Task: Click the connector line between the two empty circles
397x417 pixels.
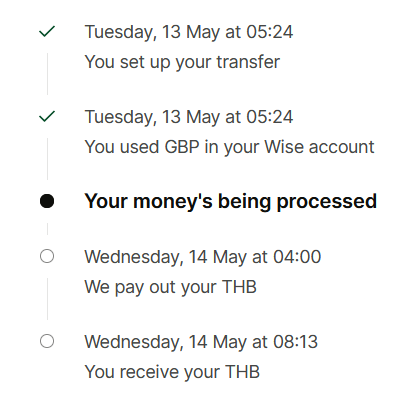Action: tap(47, 299)
